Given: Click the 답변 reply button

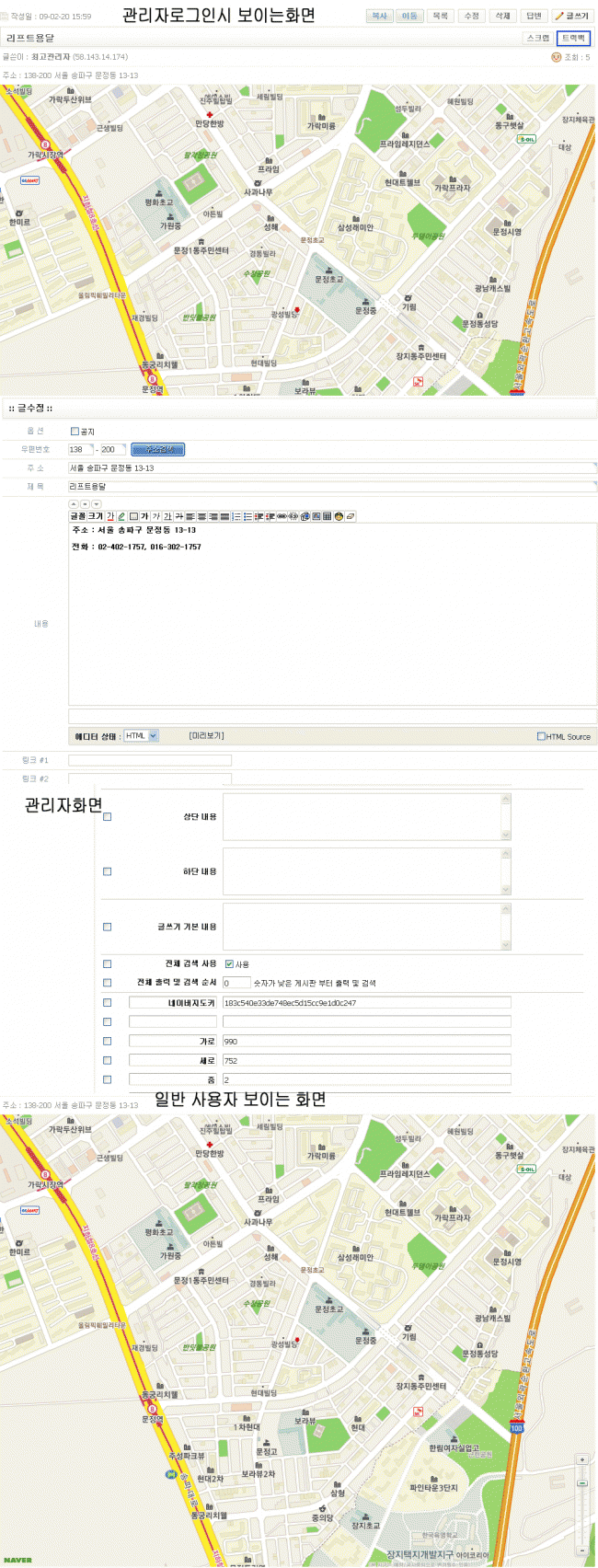Looking at the screenshot, I should pos(534,16).
